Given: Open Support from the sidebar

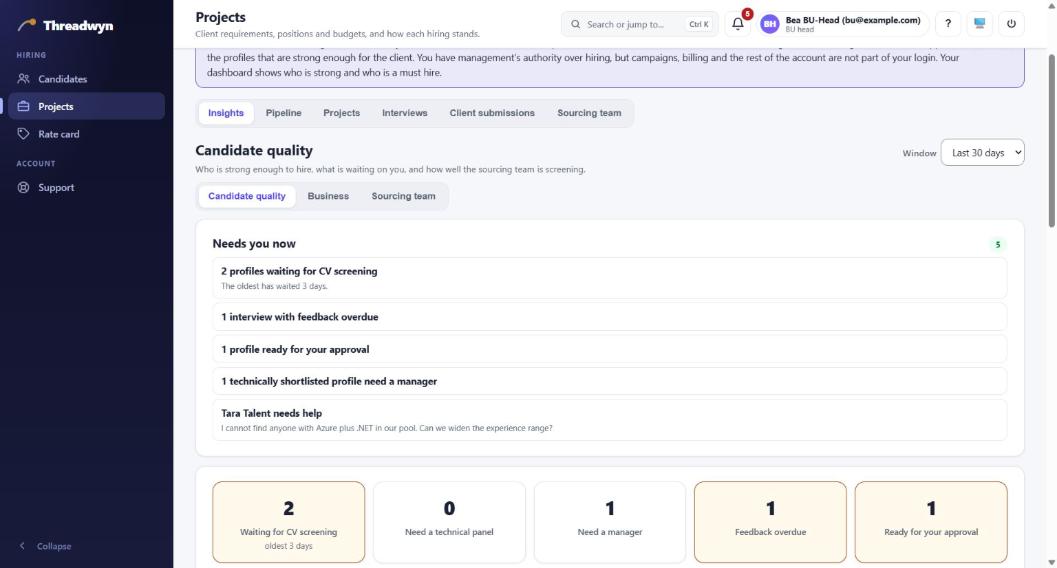Looking at the screenshot, I should pos(86,187).
